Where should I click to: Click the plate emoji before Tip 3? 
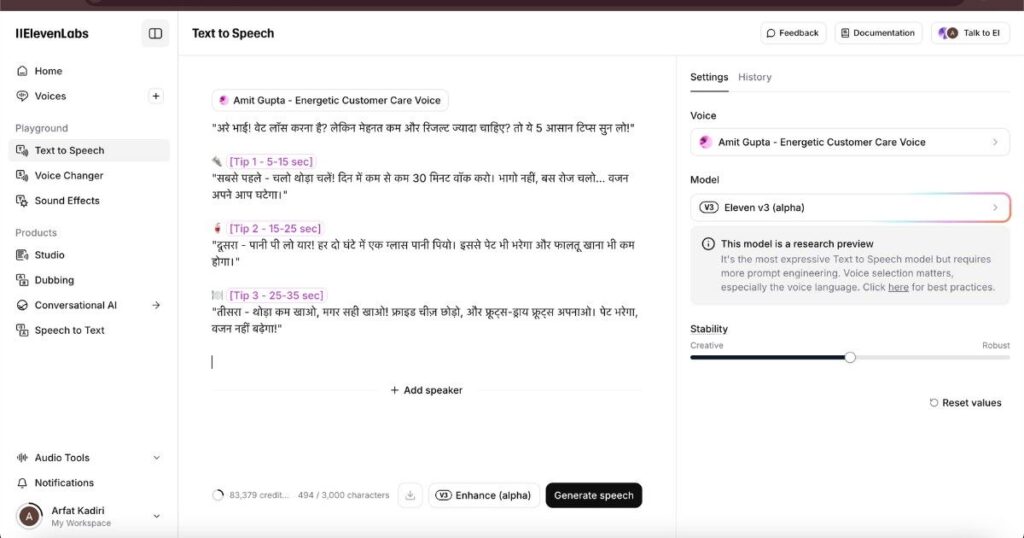pyautogui.click(x=217, y=295)
